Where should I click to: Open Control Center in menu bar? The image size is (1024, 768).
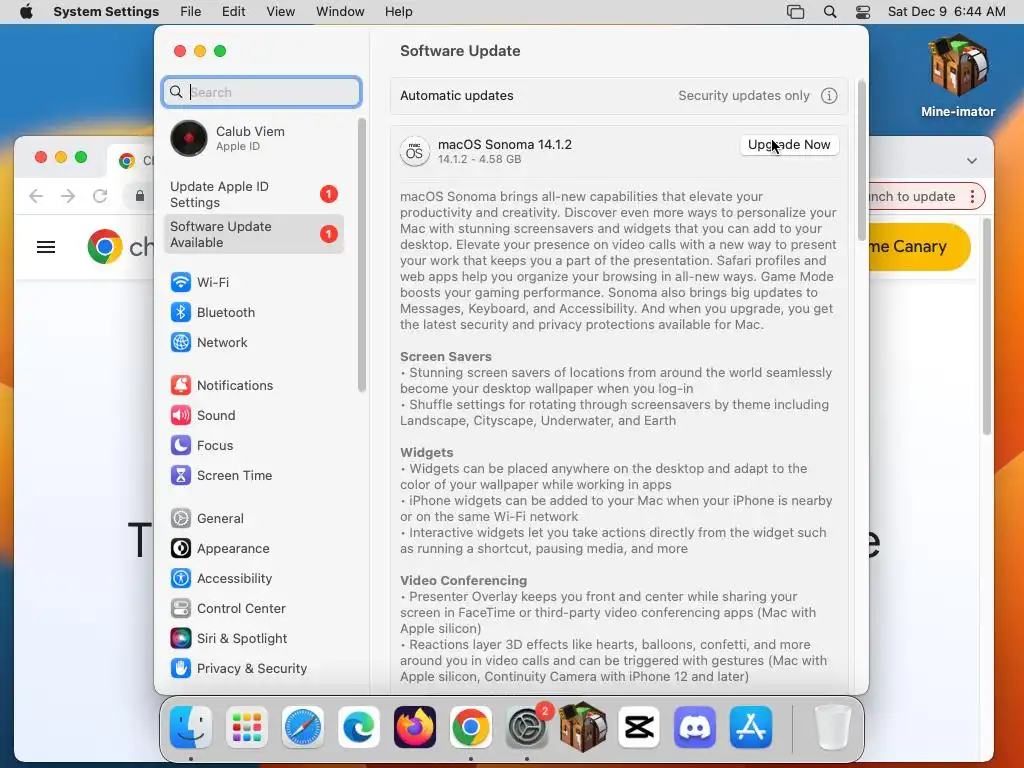tap(863, 12)
